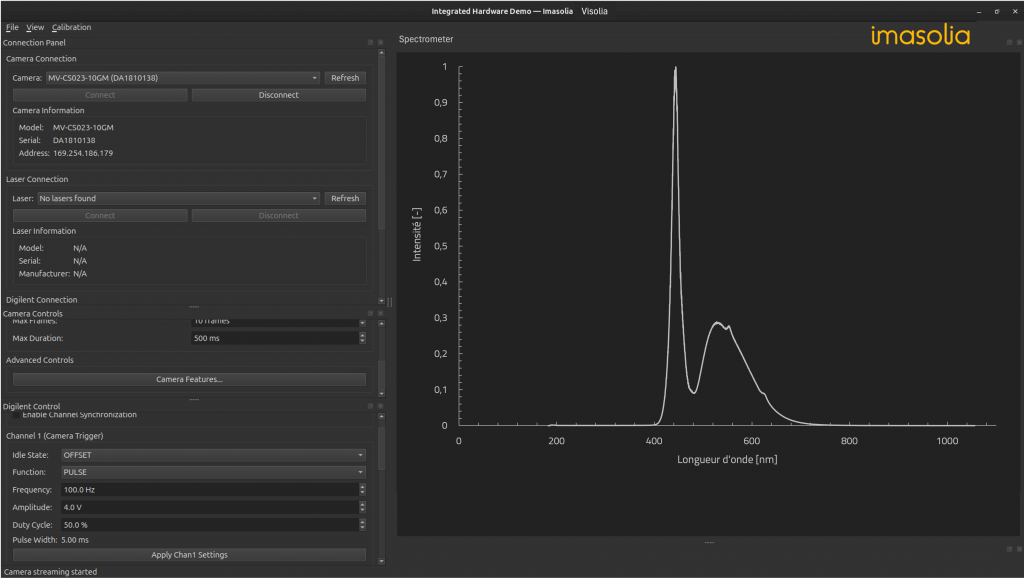Apply Chan1 Settings
The image size is (1024, 578).
(189, 555)
